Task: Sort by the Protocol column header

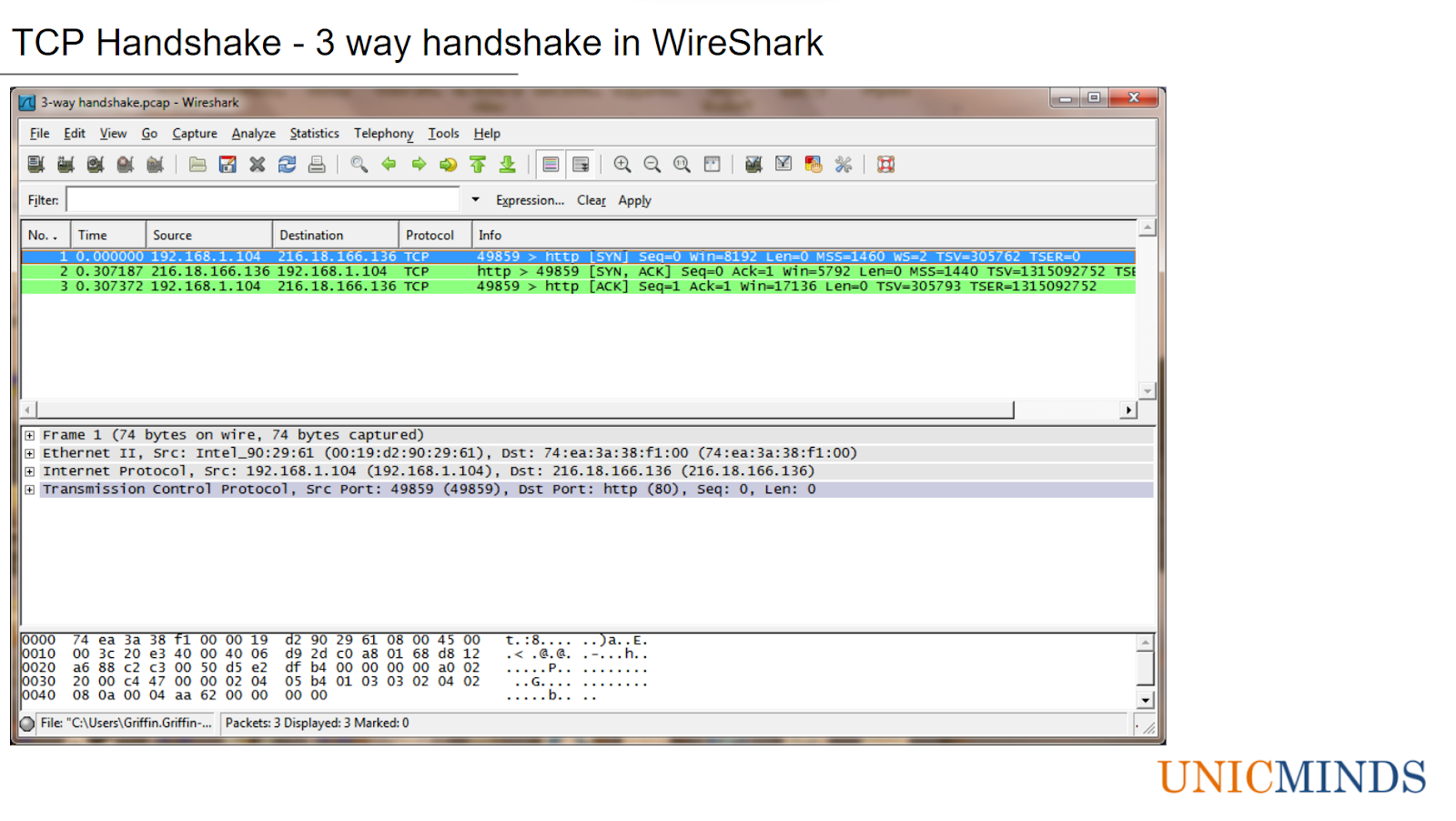Action: (x=435, y=235)
